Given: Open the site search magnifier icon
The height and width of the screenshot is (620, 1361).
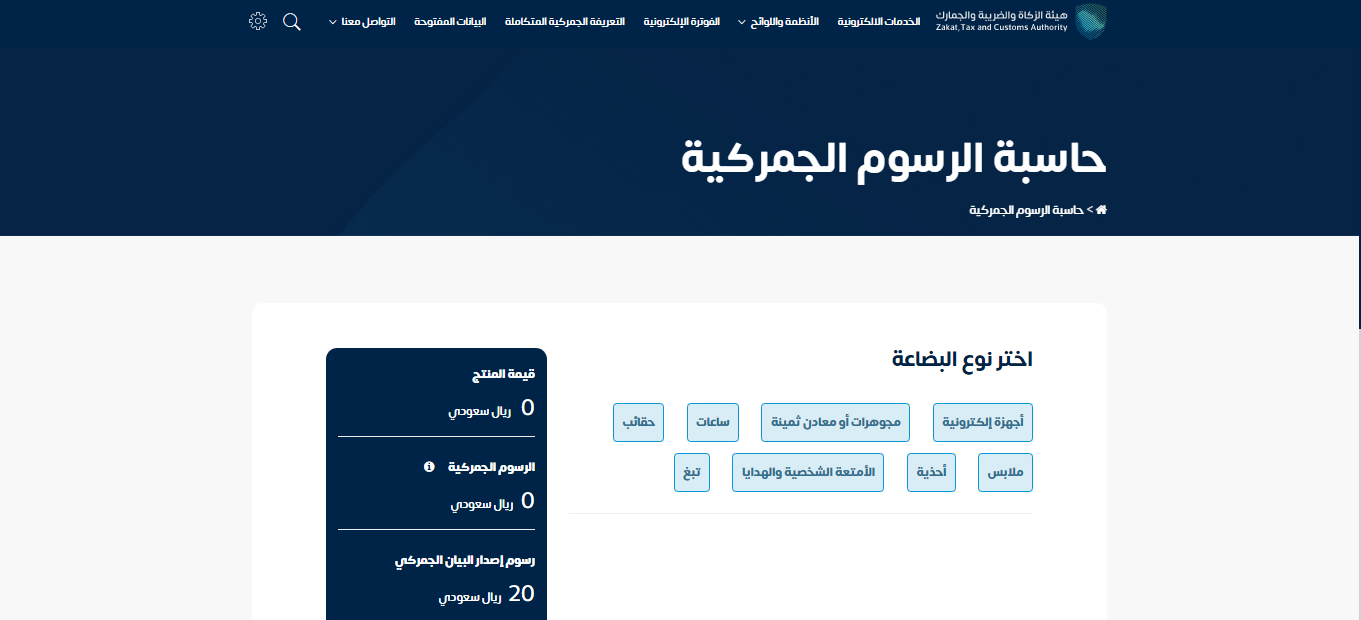Looking at the screenshot, I should [x=291, y=21].
